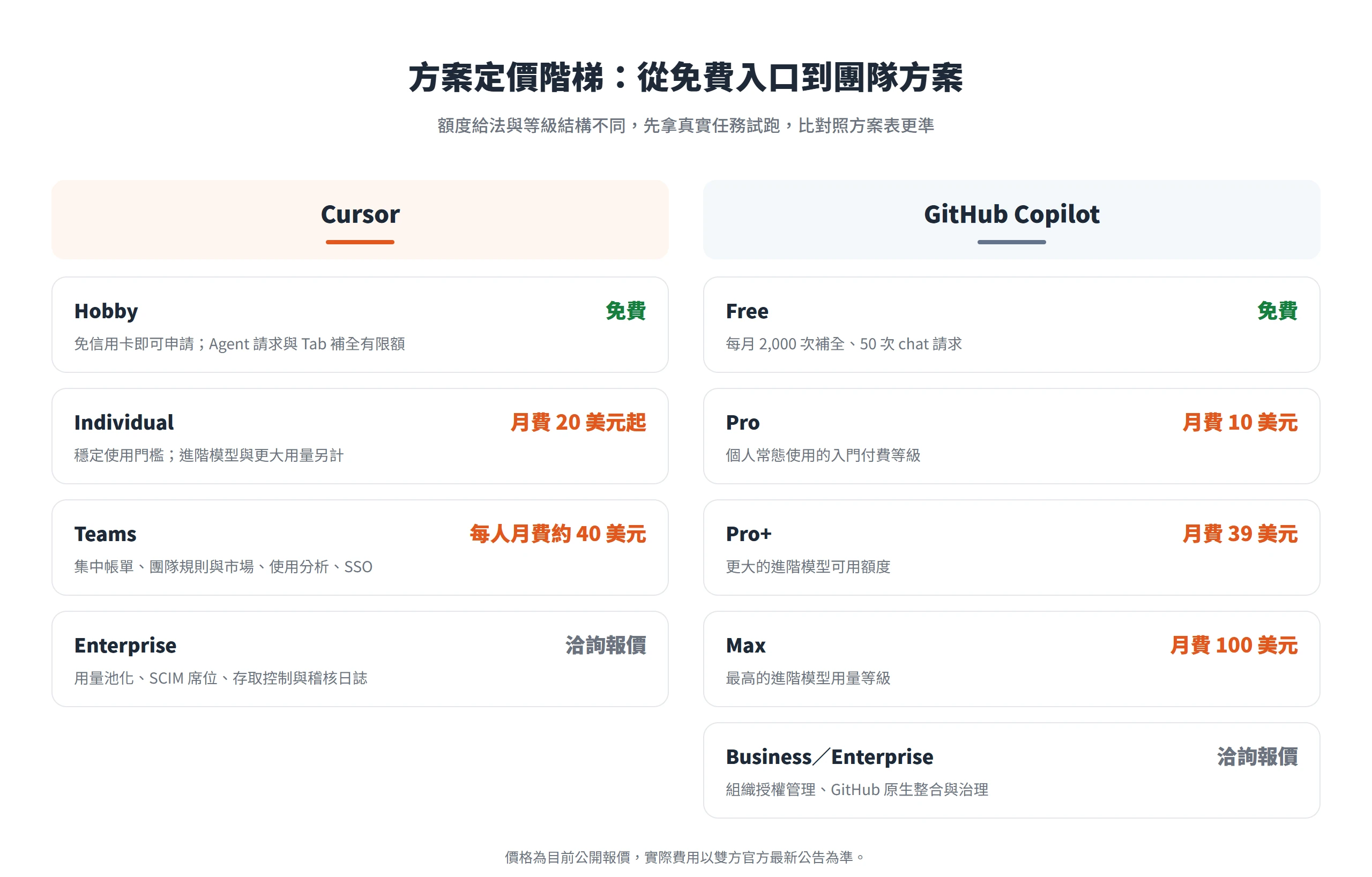Click the description 最高的進階模型用量等級

(x=808, y=678)
